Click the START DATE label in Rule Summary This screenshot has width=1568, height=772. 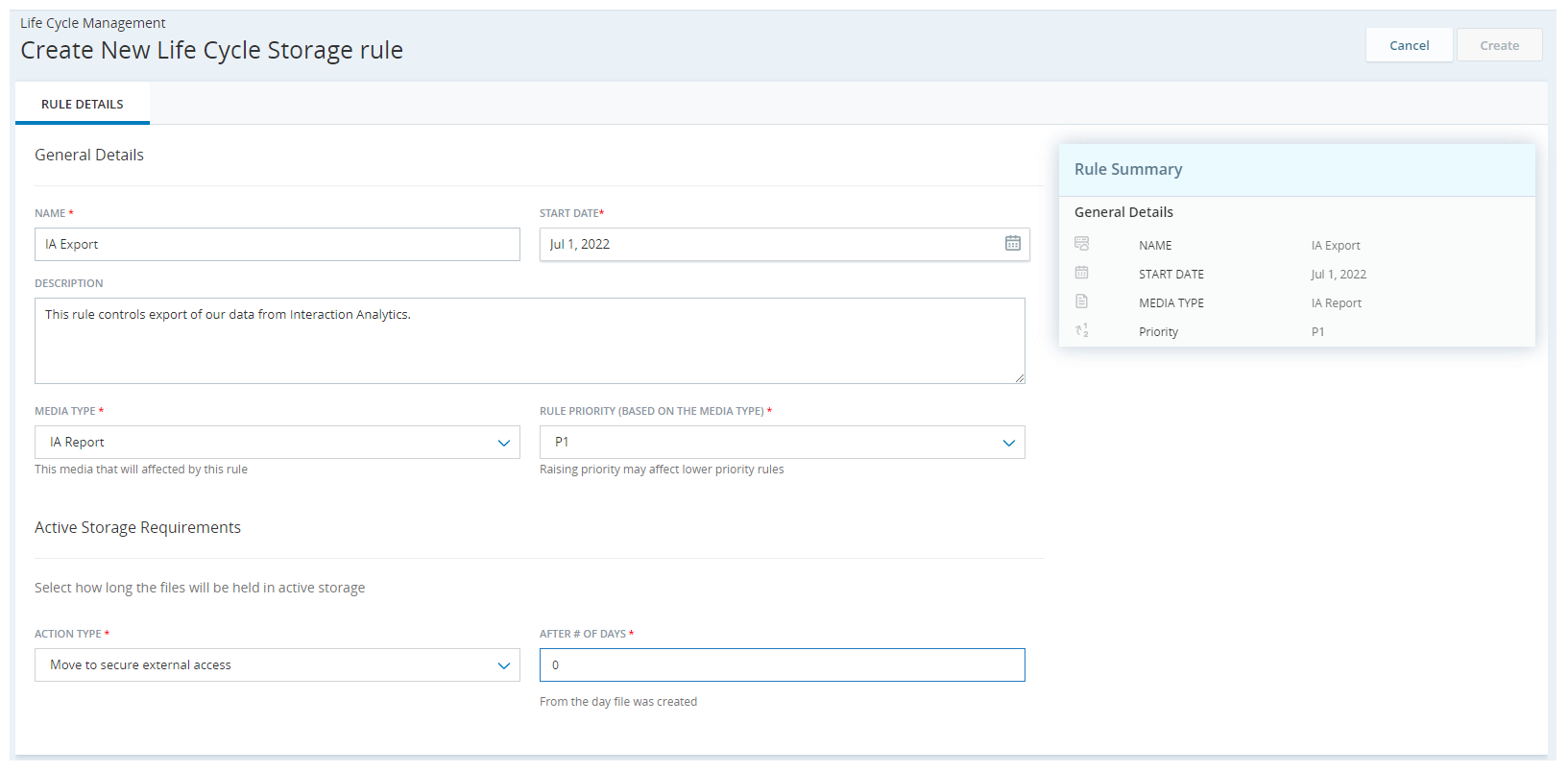coord(1171,274)
